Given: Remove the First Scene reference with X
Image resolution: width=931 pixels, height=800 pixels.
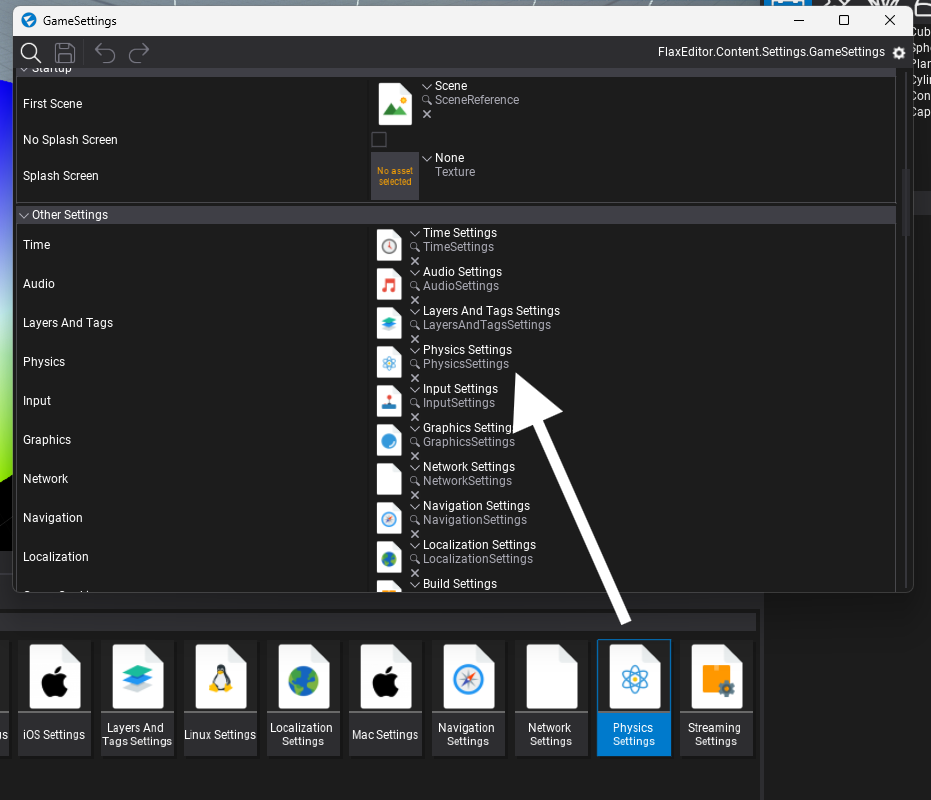Looking at the screenshot, I should [x=427, y=114].
